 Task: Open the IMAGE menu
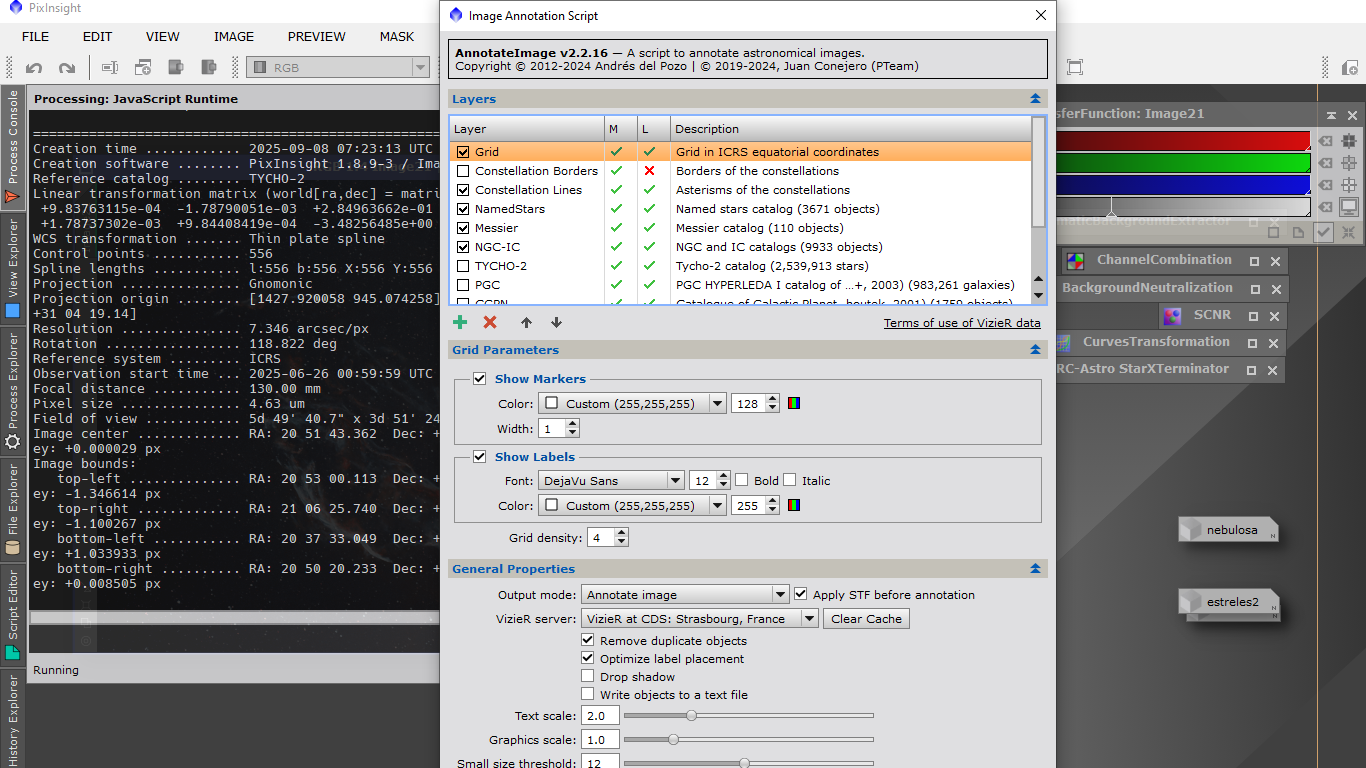(x=234, y=37)
